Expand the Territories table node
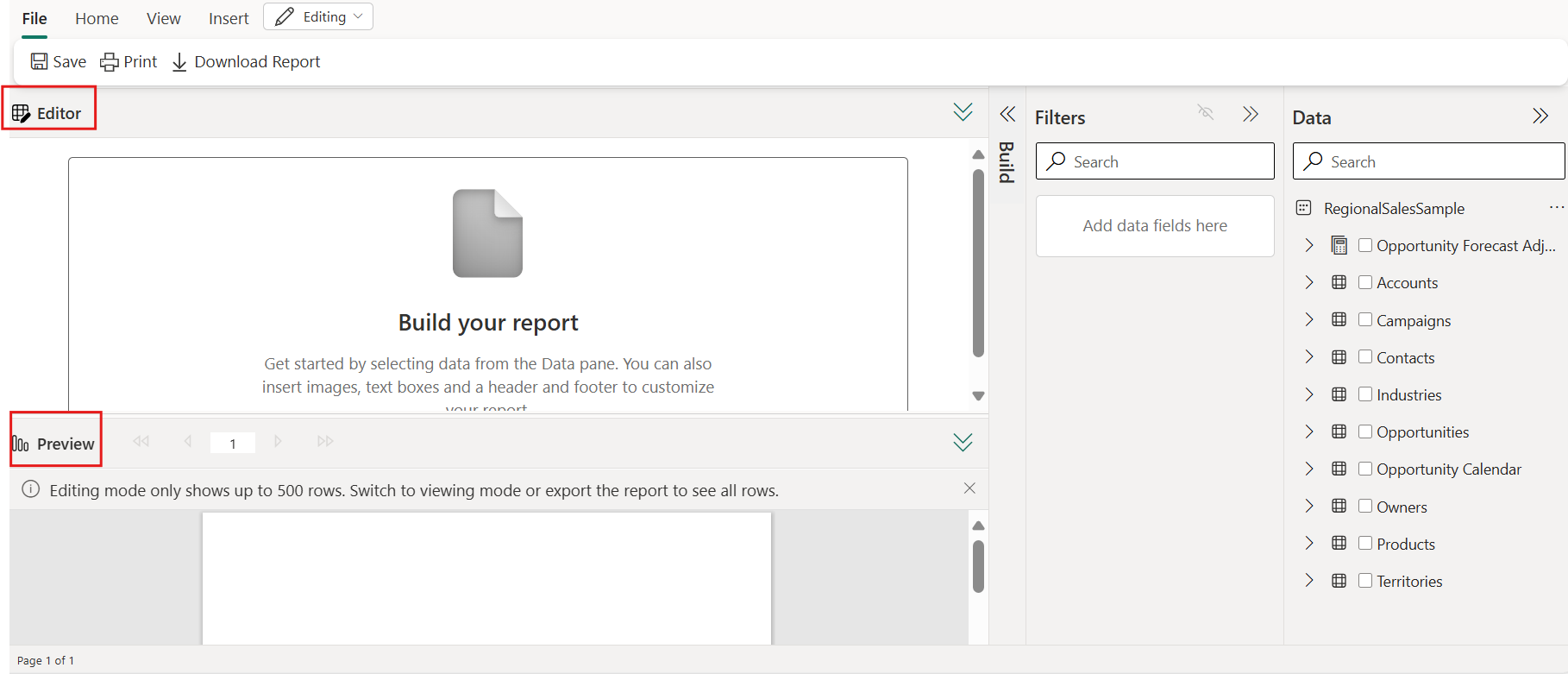Image resolution: width=1568 pixels, height=674 pixels. [x=1309, y=581]
